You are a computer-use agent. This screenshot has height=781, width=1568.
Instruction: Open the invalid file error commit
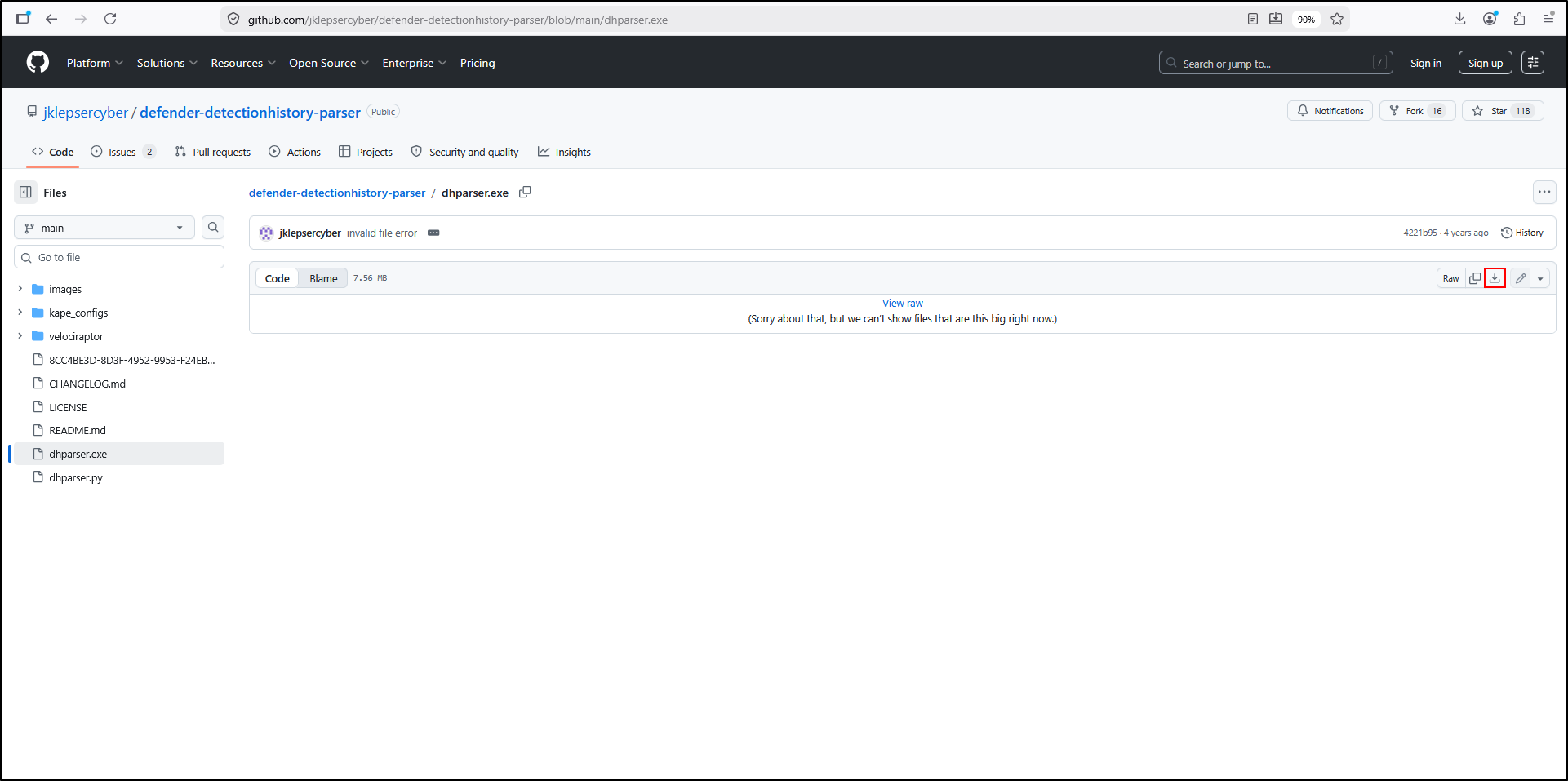click(382, 233)
